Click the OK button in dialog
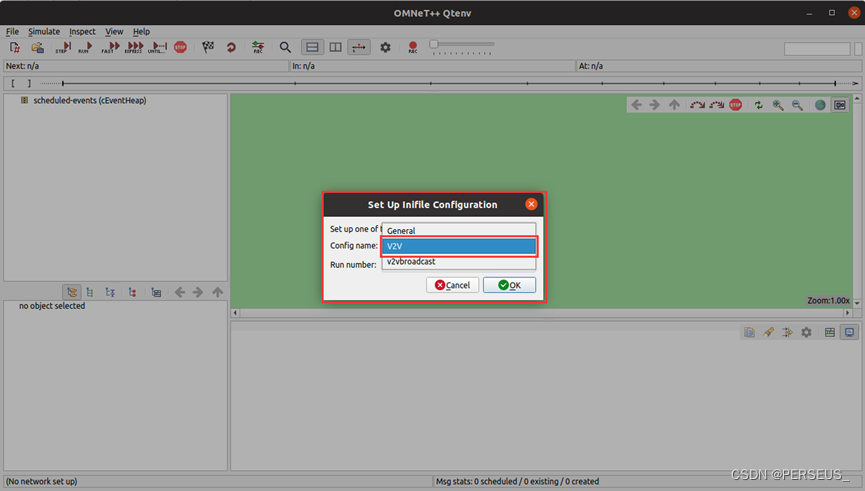The height and width of the screenshot is (491, 865). [x=509, y=285]
